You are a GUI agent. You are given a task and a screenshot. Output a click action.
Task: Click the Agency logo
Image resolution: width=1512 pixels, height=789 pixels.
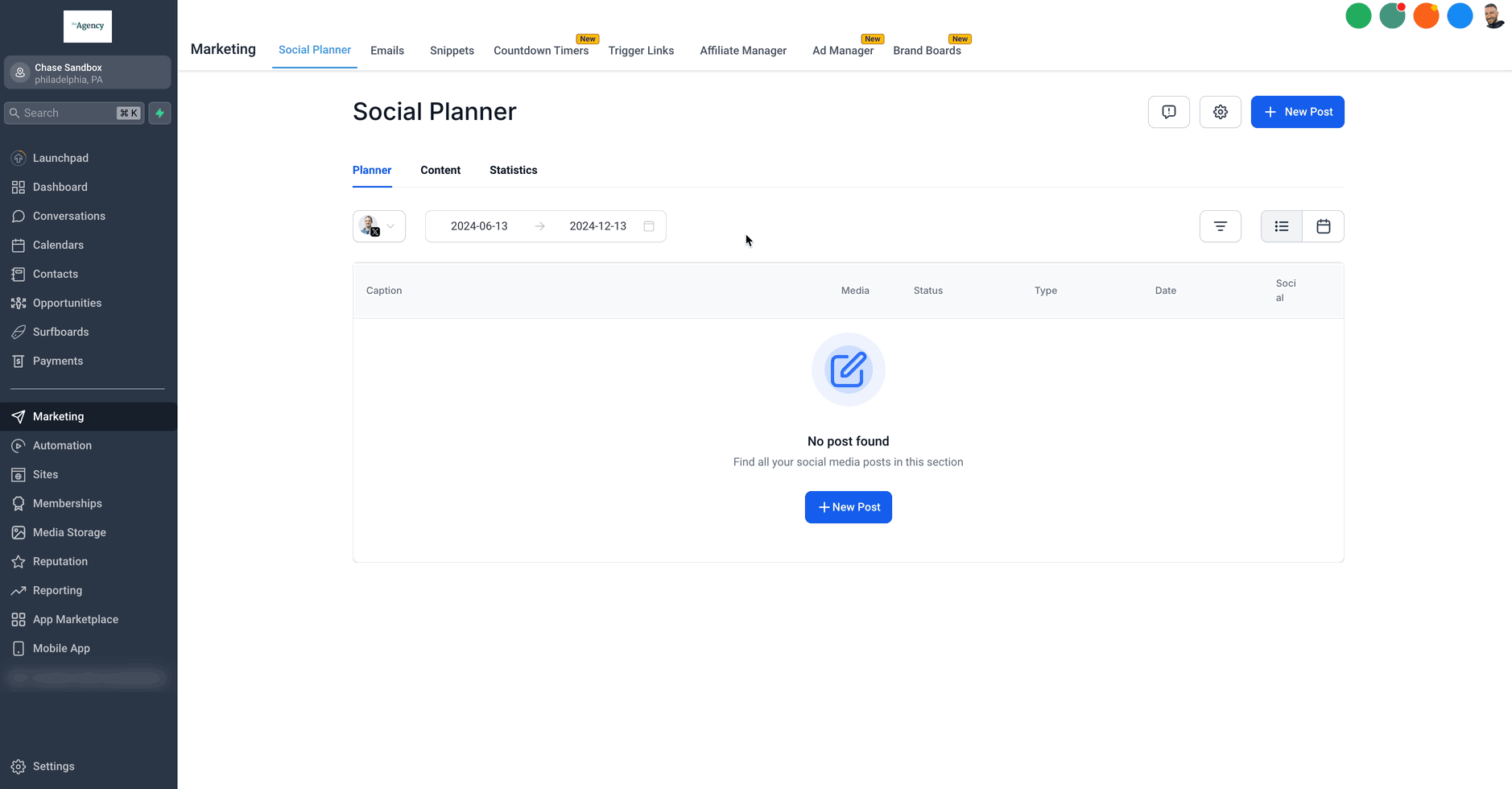coord(88,27)
